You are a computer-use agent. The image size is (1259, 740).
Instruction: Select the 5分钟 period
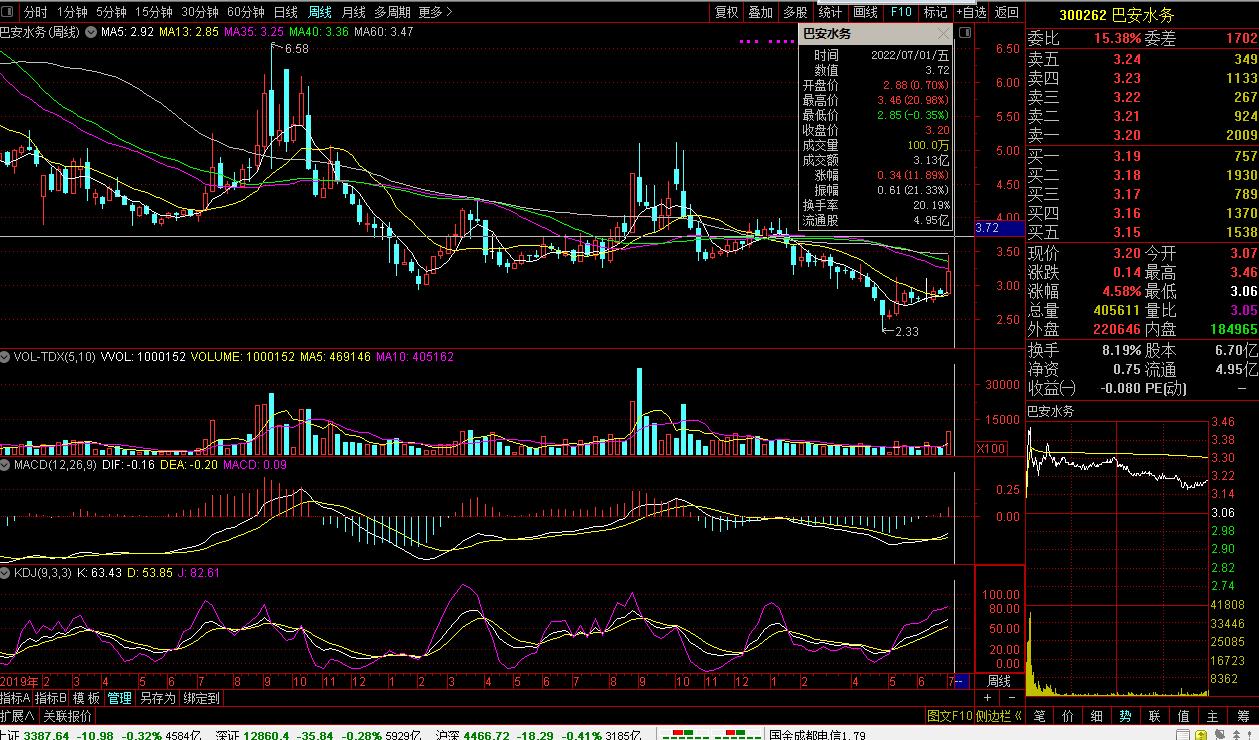pyautogui.click(x=111, y=12)
